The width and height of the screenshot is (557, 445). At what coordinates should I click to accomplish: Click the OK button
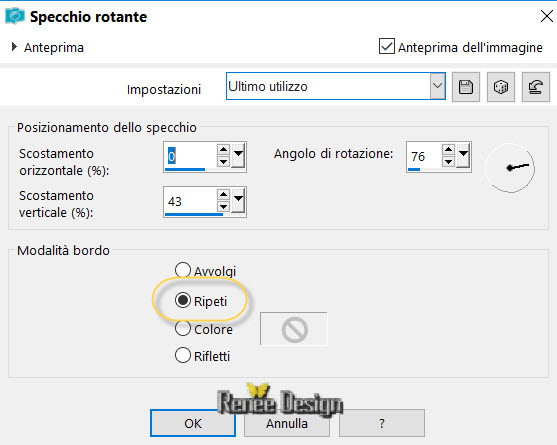(x=193, y=423)
